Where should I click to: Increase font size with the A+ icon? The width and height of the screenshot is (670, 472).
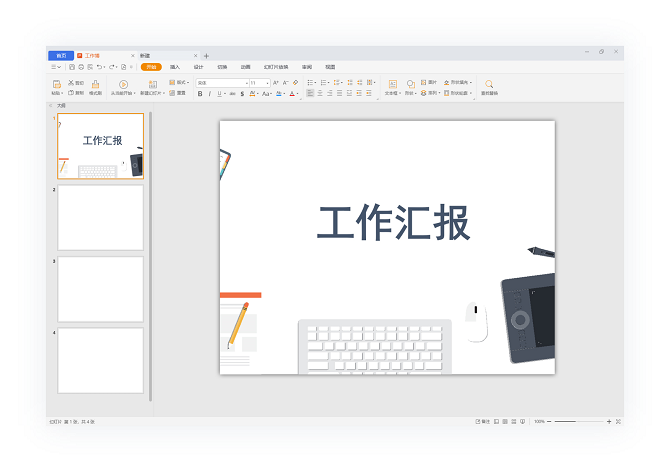(276, 82)
